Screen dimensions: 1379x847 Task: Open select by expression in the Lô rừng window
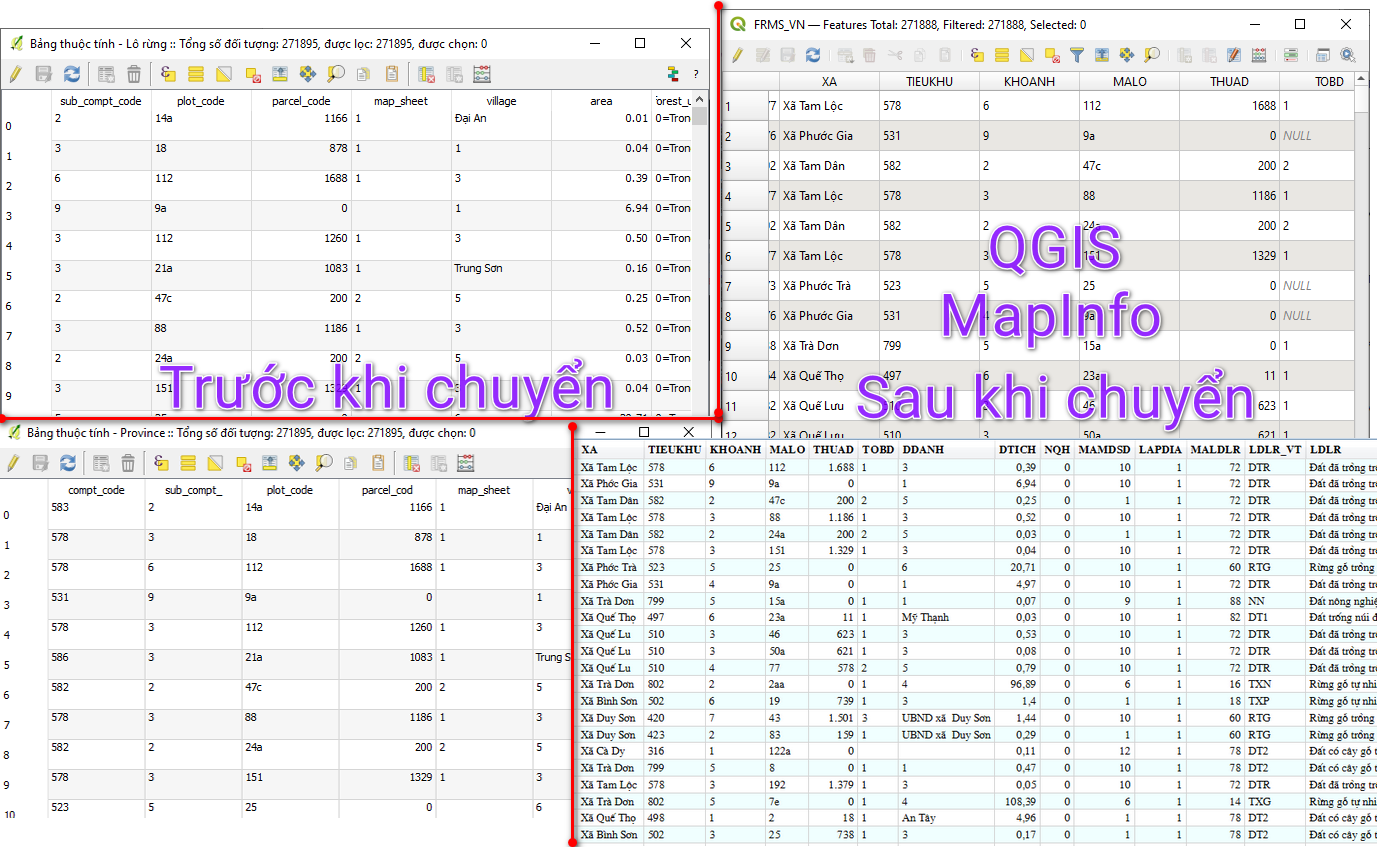[x=168, y=73]
